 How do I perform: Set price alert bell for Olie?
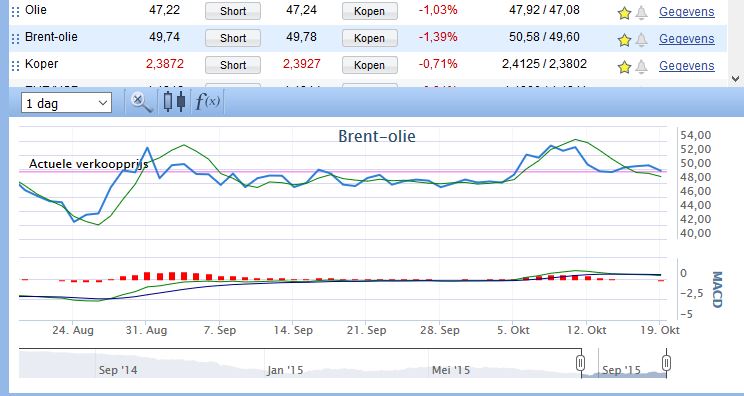point(642,13)
